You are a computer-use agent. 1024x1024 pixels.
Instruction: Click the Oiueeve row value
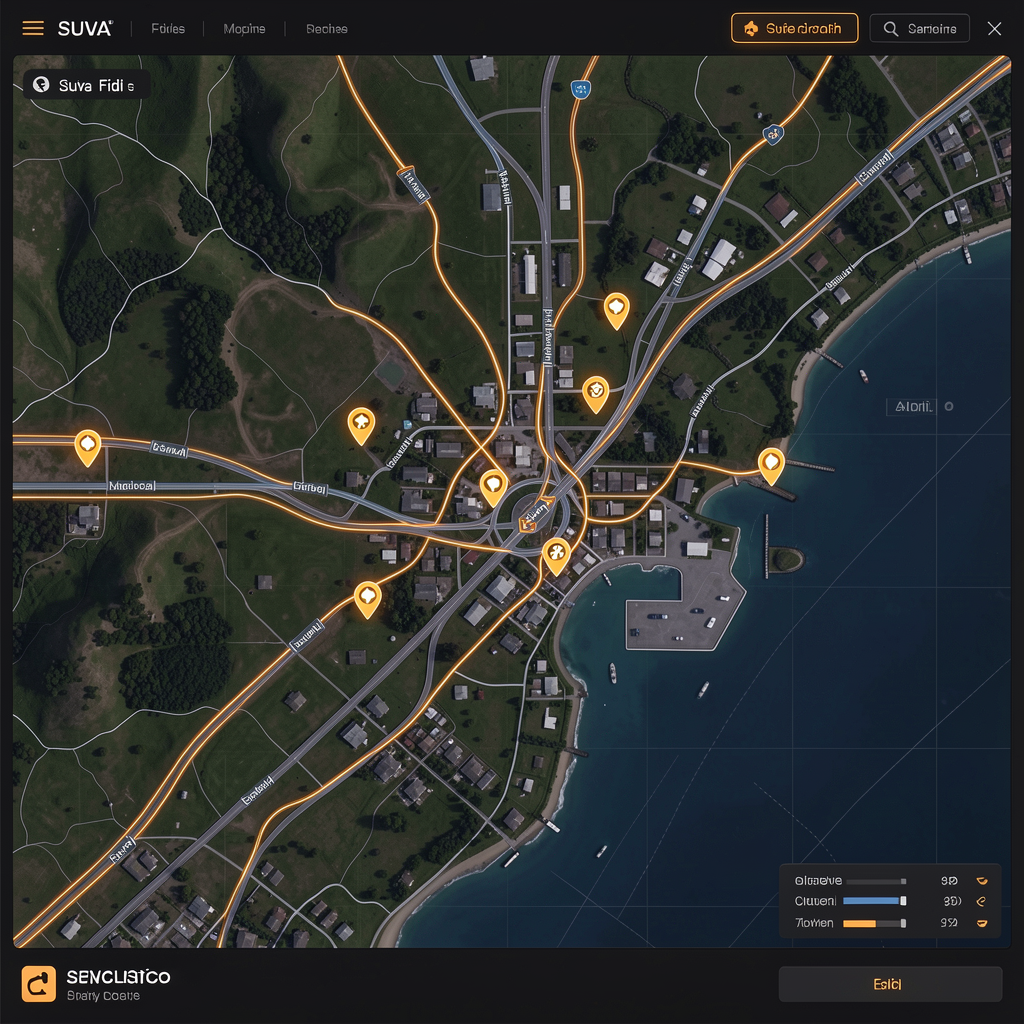[949, 881]
